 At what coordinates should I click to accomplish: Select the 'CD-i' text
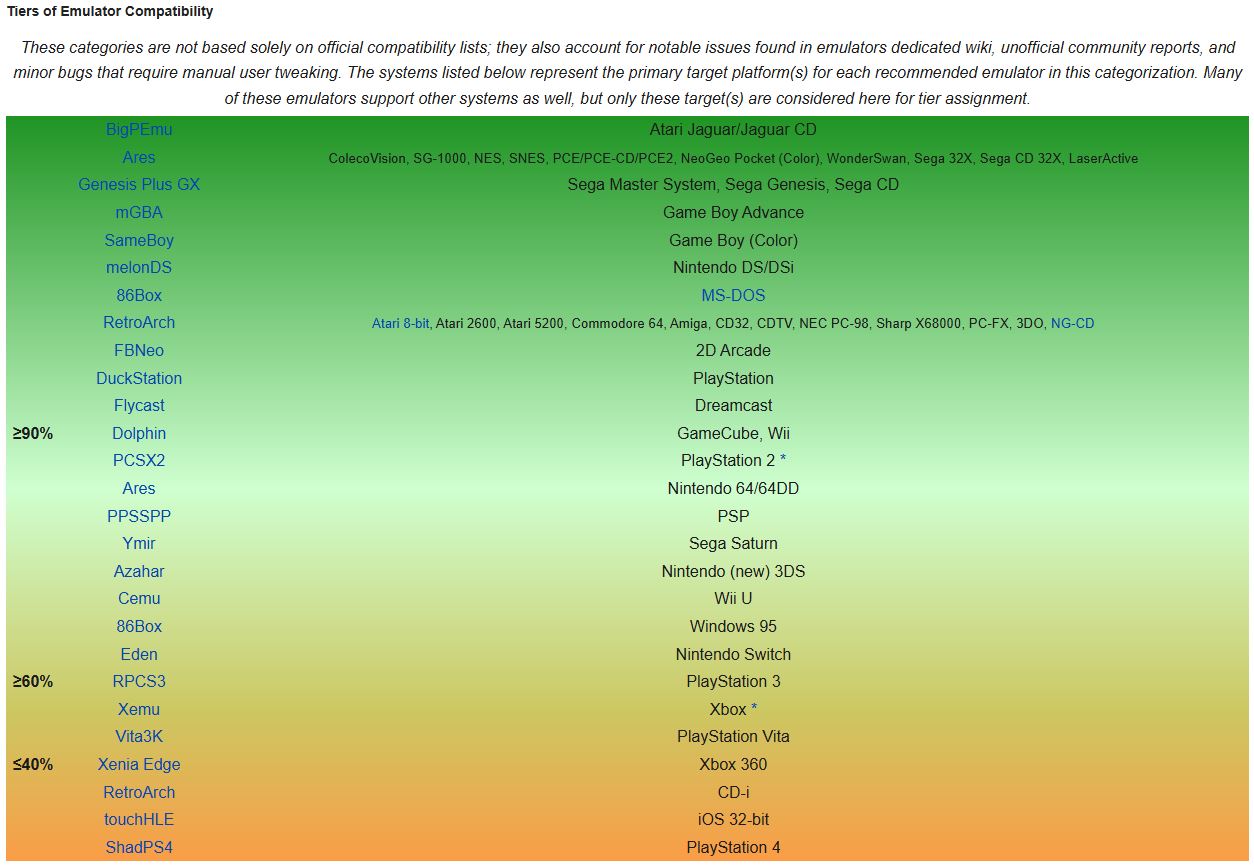coord(733,792)
